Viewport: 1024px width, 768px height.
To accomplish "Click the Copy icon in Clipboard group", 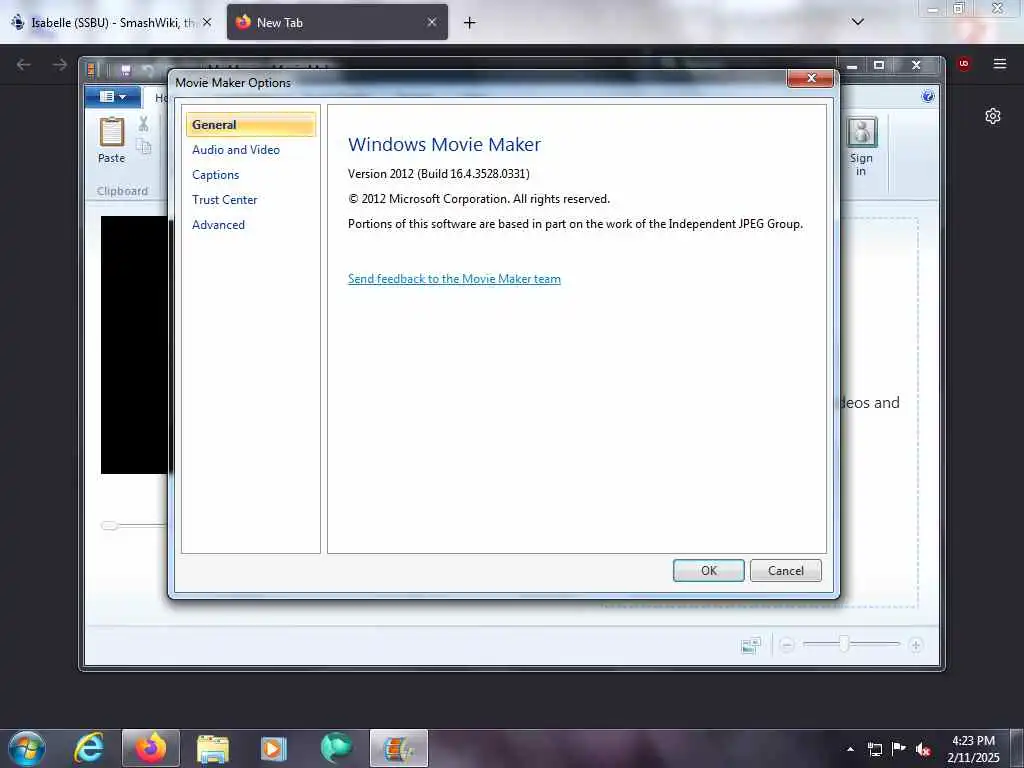I will [x=144, y=147].
